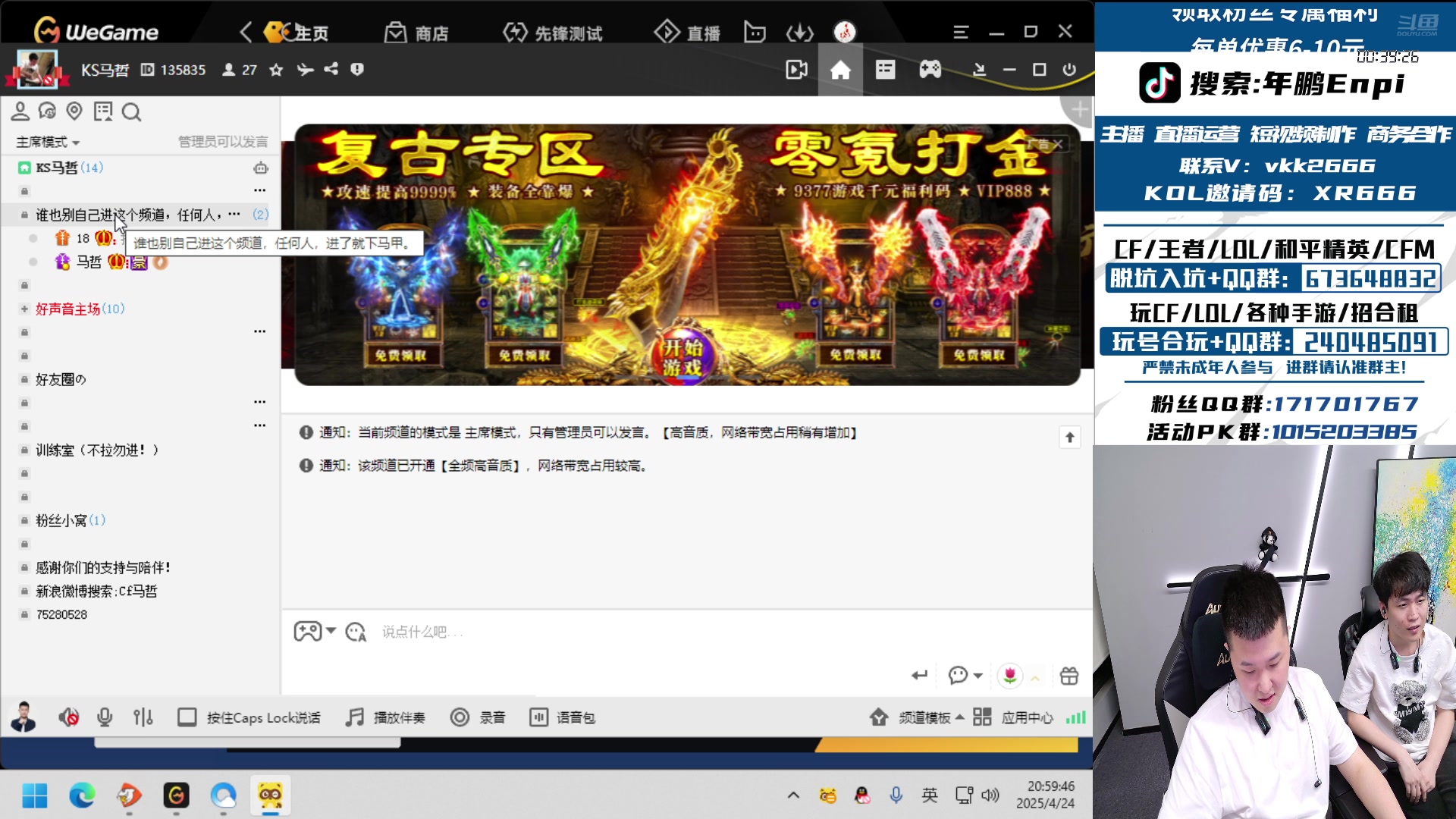Show hidden system tray icons
This screenshot has width=1456, height=819.
click(793, 795)
